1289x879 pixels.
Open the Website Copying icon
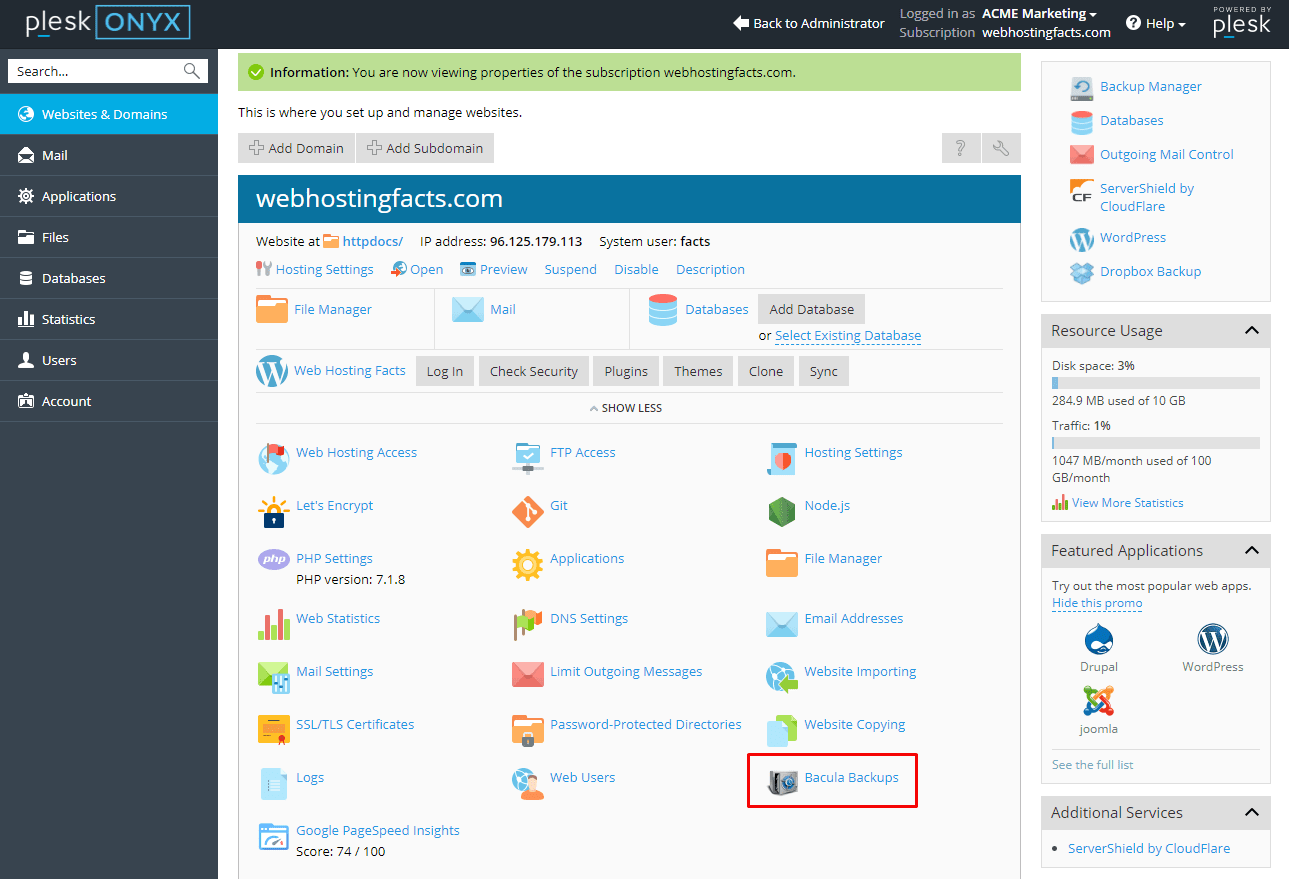tap(782, 731)
